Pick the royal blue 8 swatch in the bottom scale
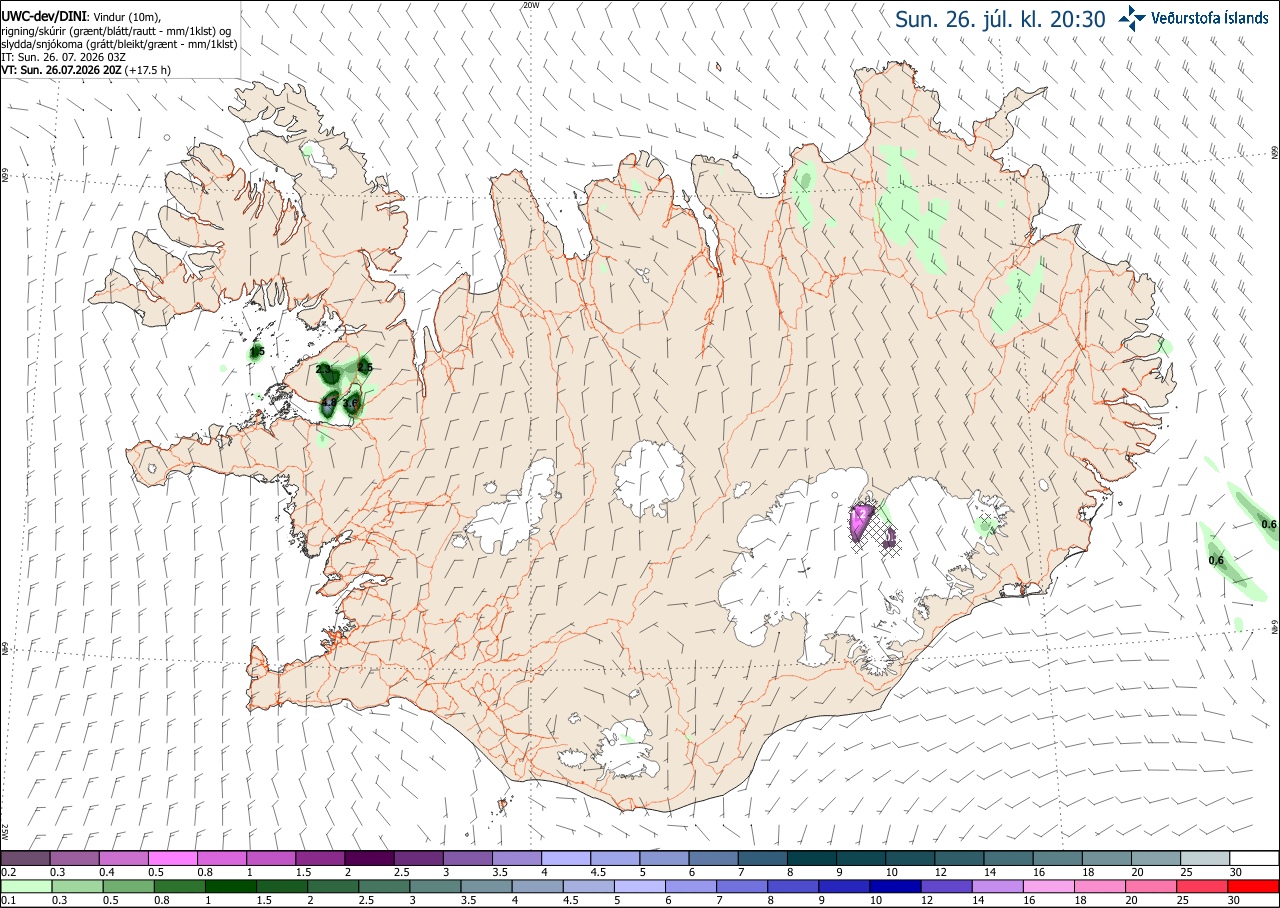 794,886
